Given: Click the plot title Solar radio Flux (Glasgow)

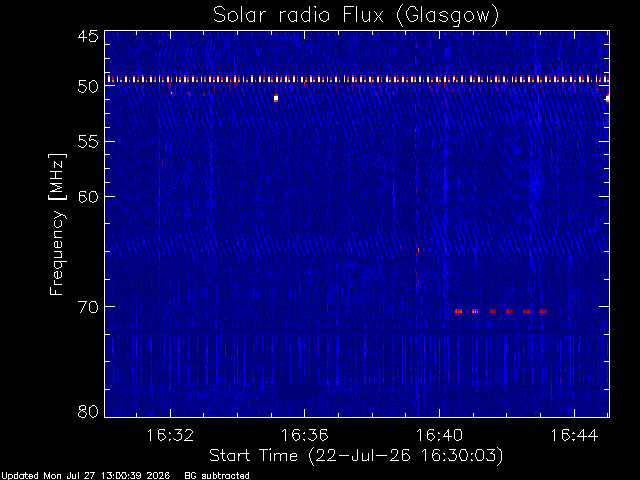Looking at the screenshot, I should [x=356, y=16].
